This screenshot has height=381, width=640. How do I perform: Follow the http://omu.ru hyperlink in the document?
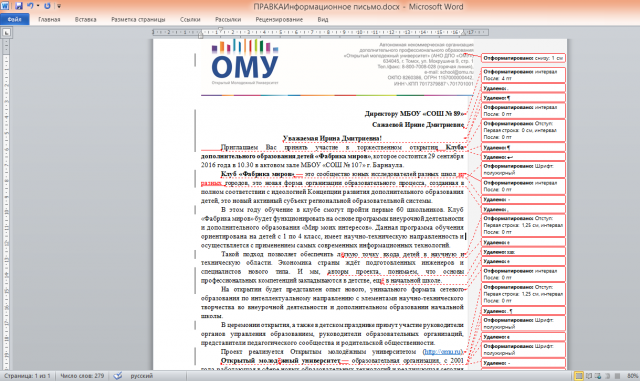pos(443,352)
